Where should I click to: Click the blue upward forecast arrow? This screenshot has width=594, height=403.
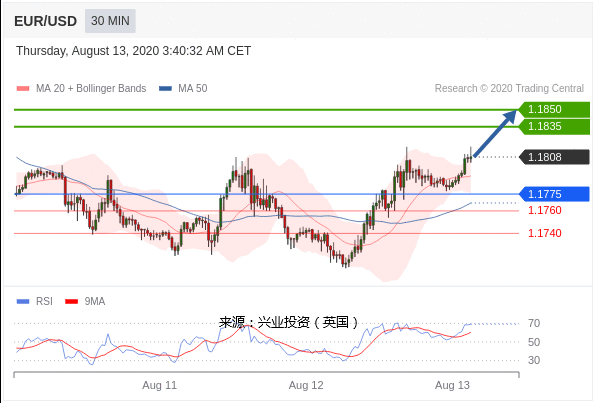pyautogui.click(x=495, y=133)
